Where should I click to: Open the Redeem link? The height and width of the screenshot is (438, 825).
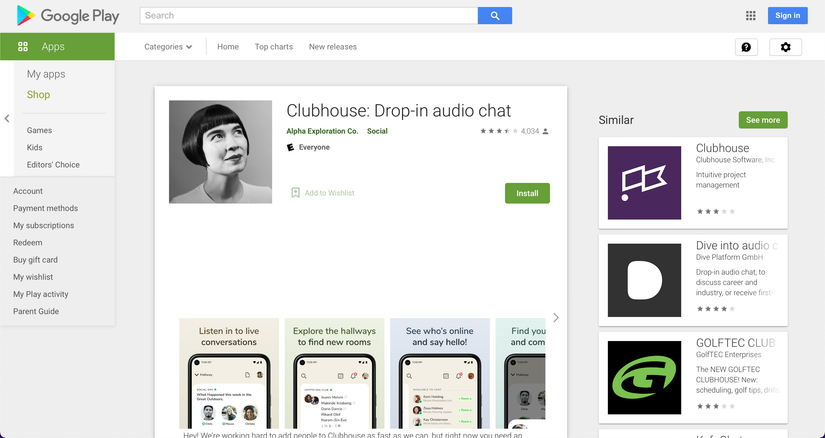point(28,243)
